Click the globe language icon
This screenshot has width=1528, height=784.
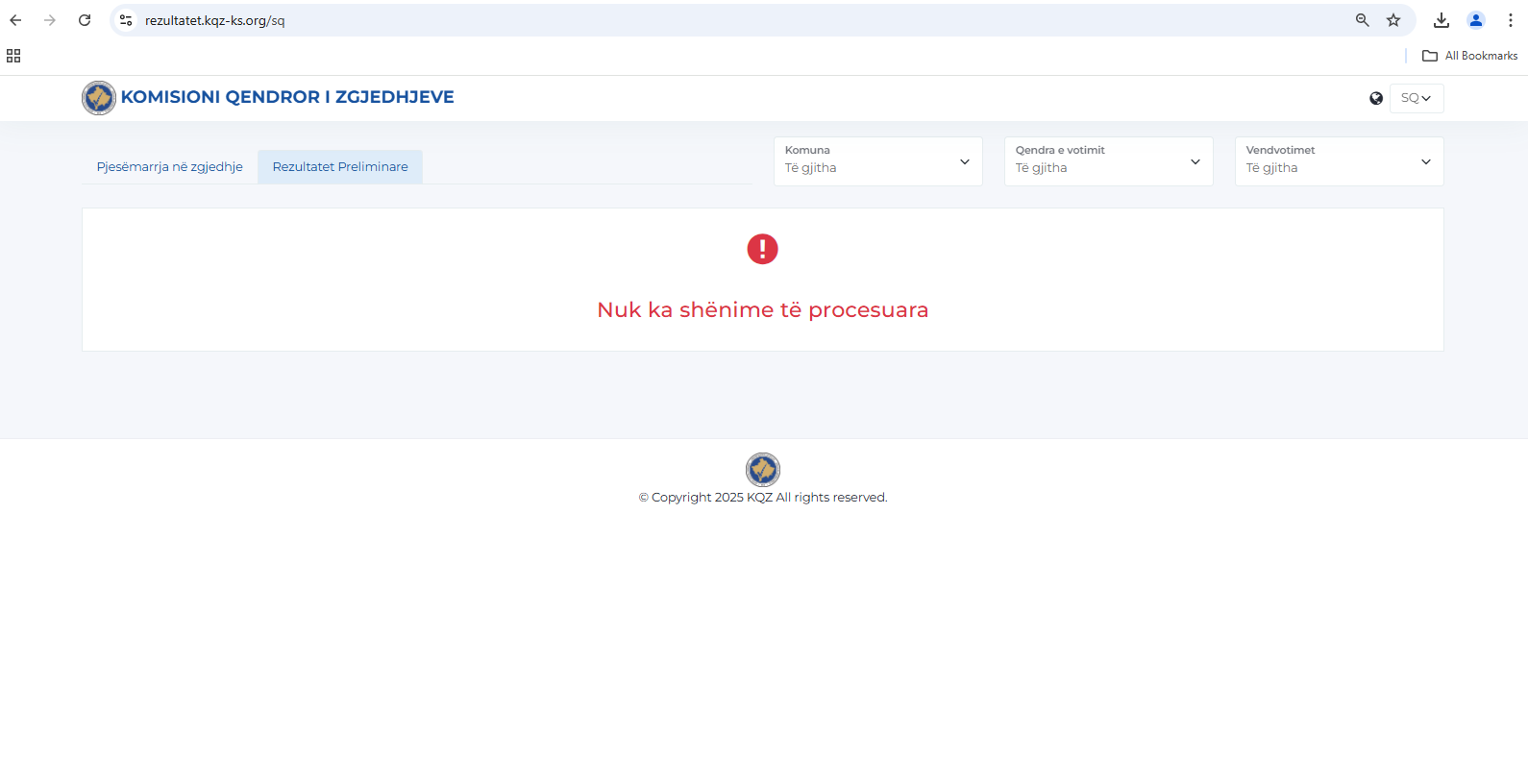(x=1376, y=98)
